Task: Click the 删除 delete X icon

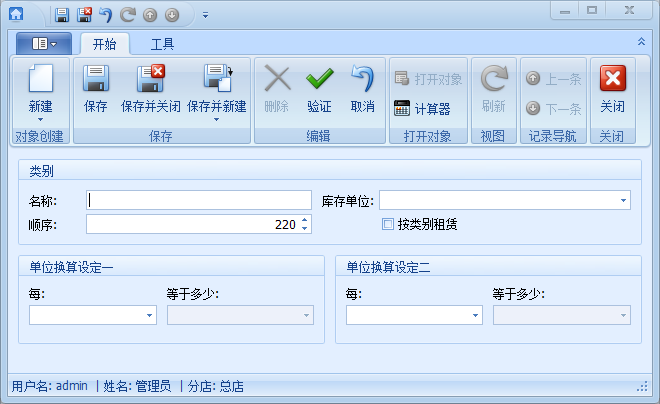Action: click(x=277, y=79)
